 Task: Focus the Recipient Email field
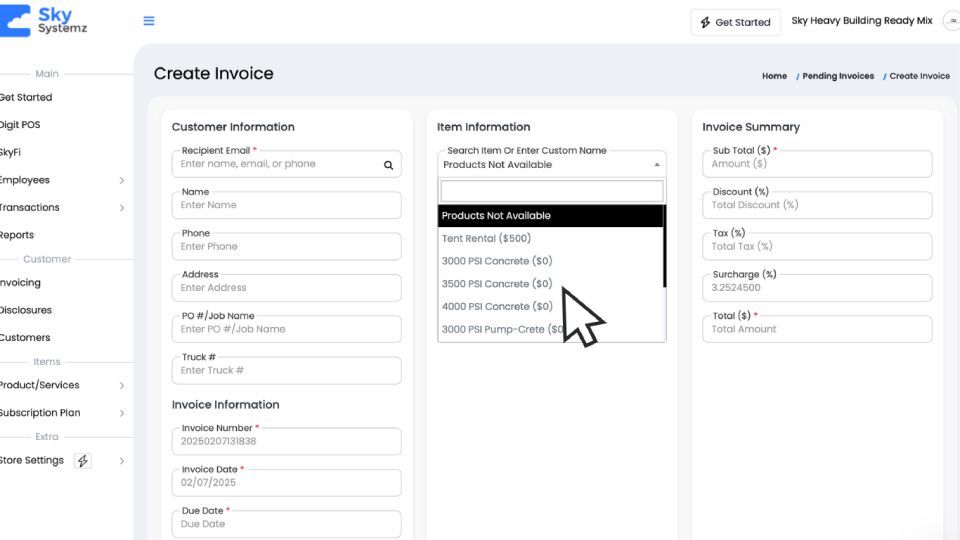click(x=287, y=165)
